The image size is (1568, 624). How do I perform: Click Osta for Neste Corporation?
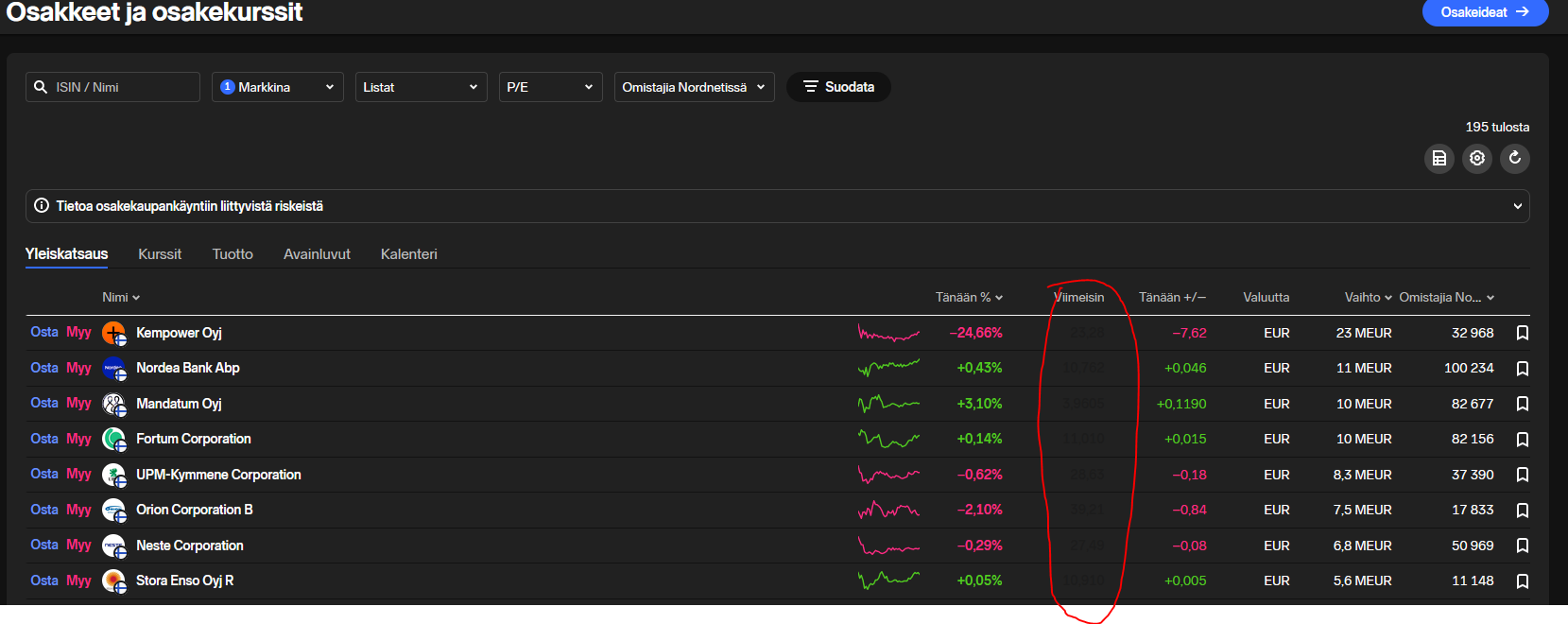coord(44,545)
